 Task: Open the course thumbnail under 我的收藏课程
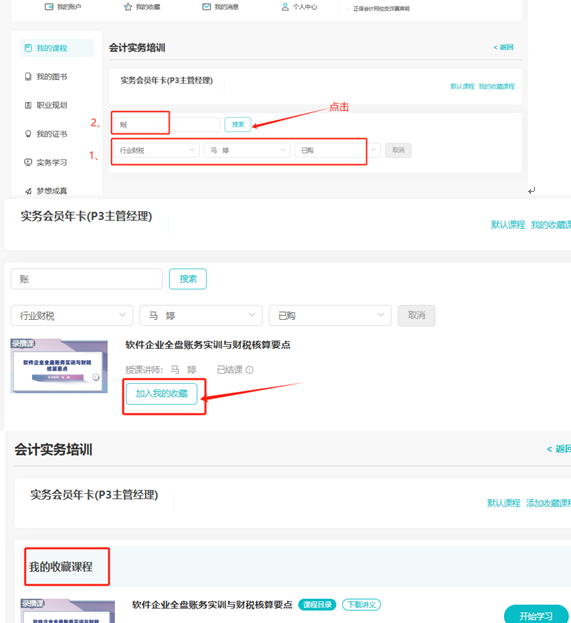coord(68,611)
